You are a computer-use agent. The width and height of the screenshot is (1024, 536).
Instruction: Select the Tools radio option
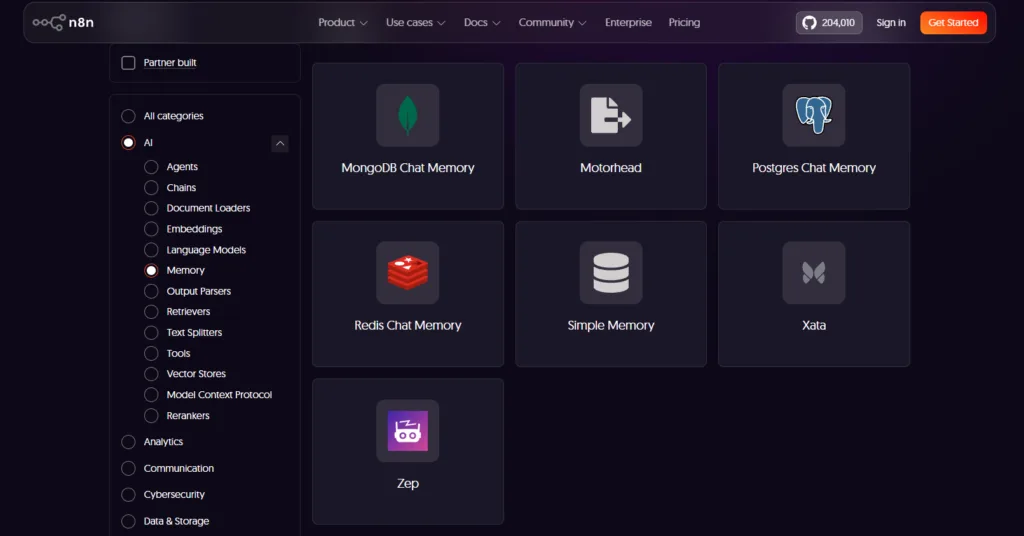(151, 353)
